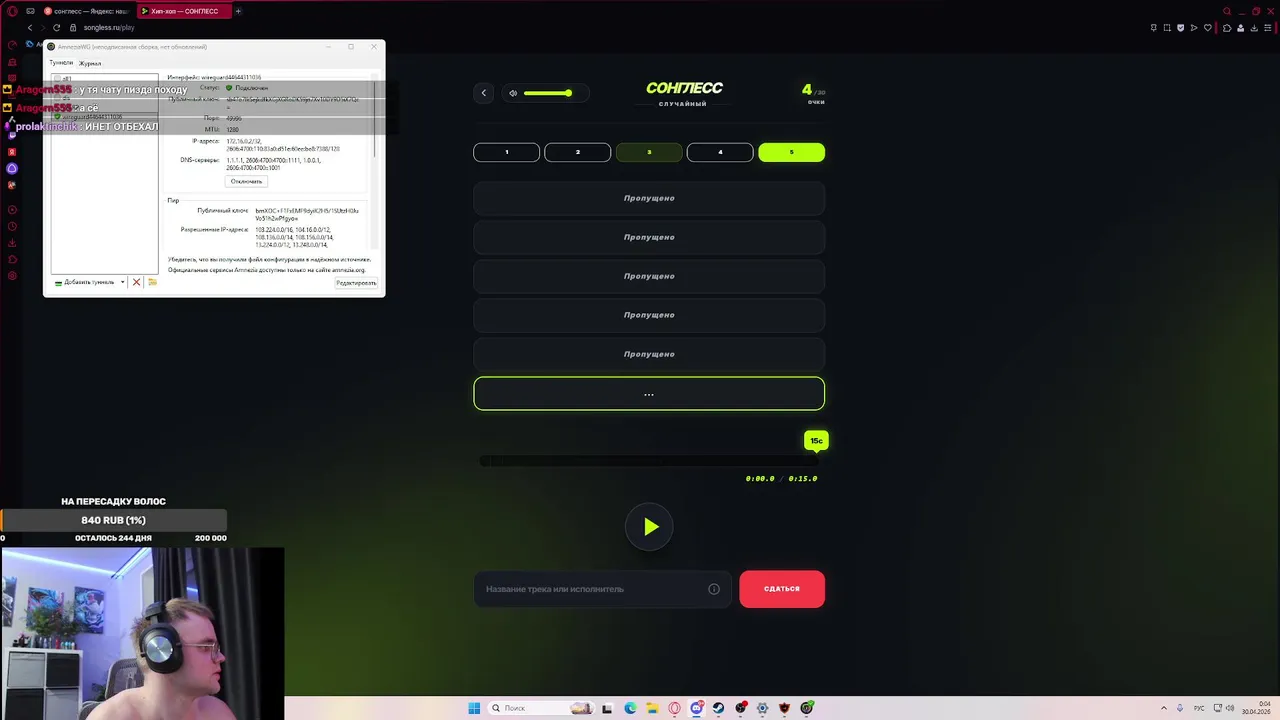1280x720 pixels.
Task: Select attempt tab 3
Action: coord(649,152)
